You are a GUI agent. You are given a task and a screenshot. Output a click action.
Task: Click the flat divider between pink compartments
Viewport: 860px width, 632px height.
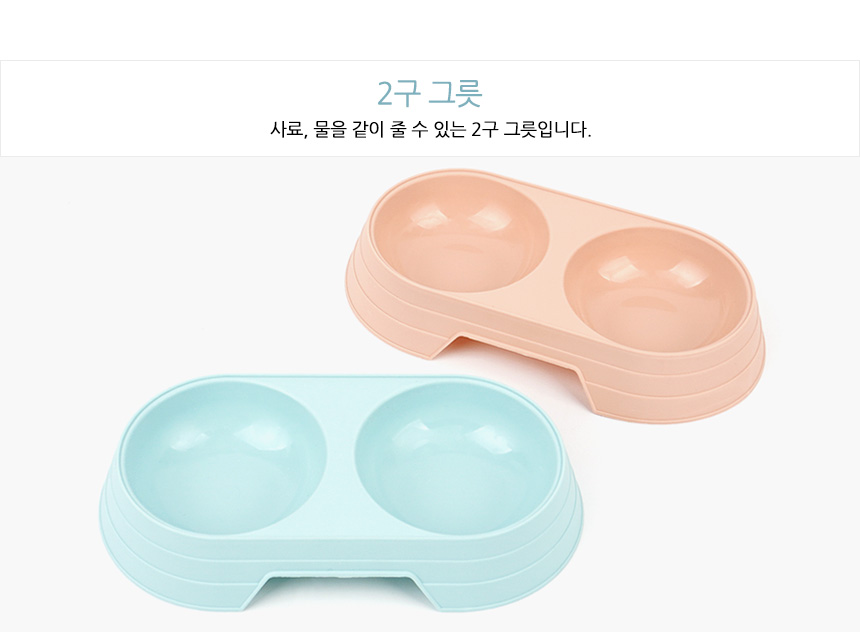[x=554, y=263]
